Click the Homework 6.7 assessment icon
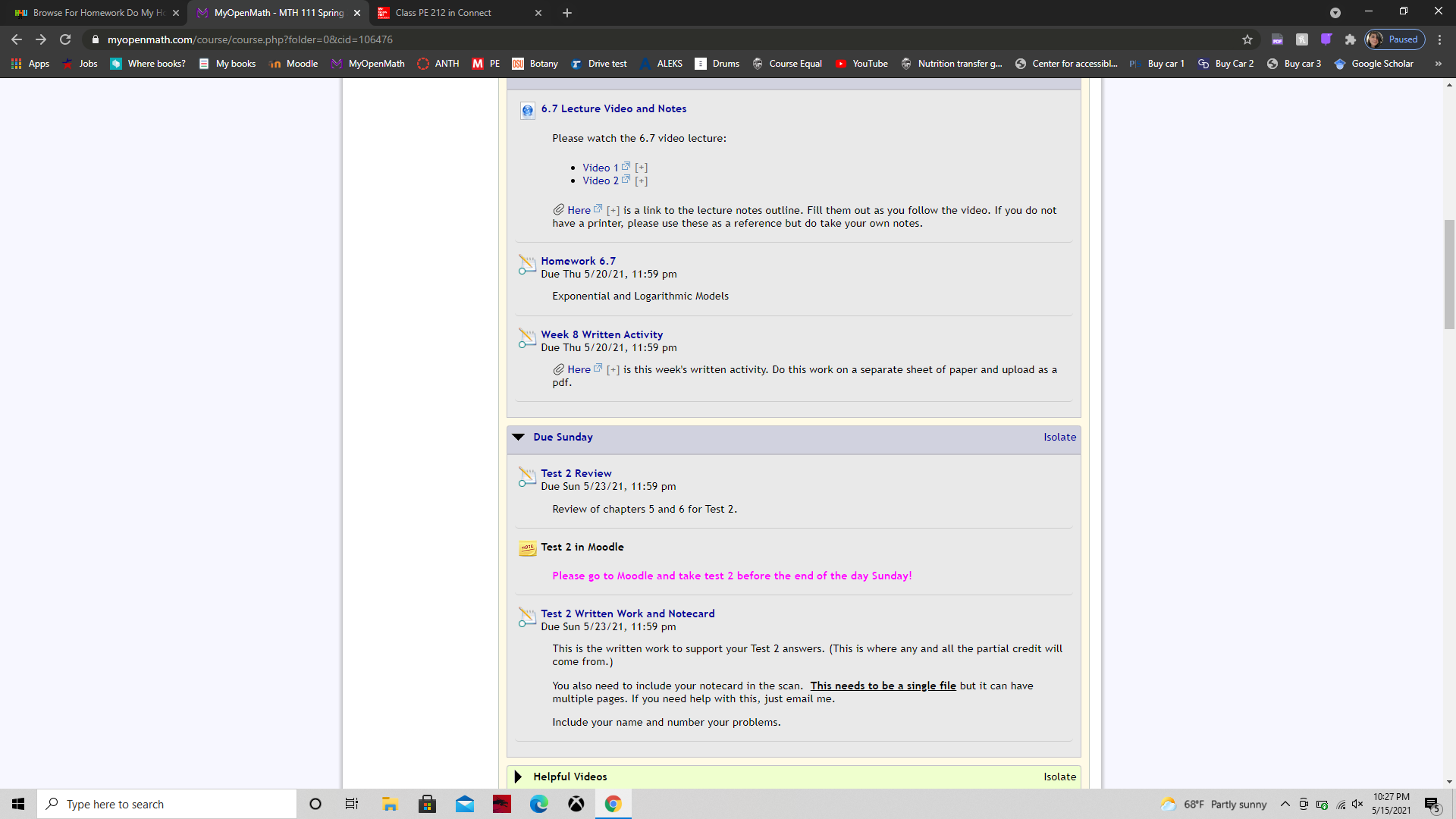The height and width of the screenshot is (819, 1456). click(x=527, y=265)
